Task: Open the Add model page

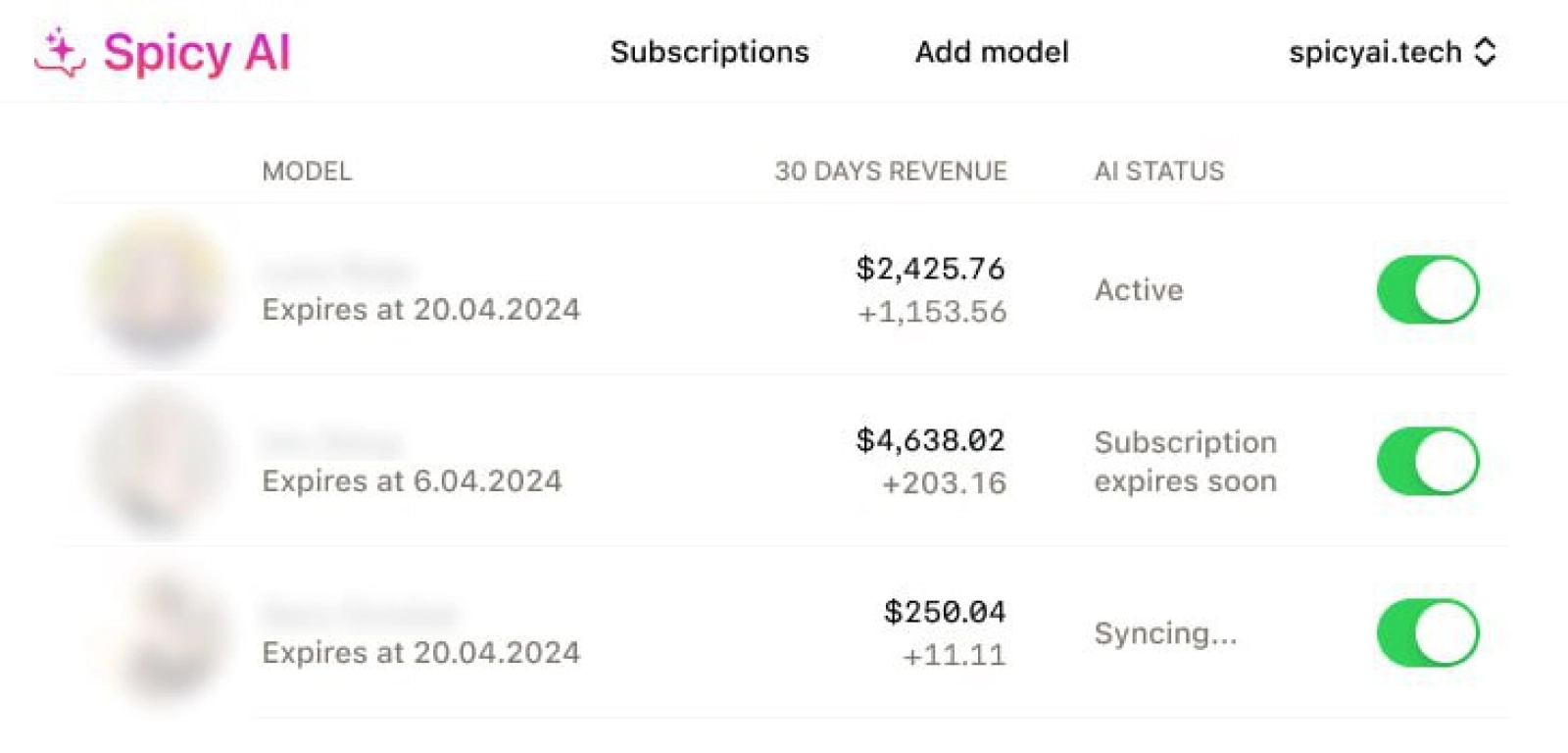Action: [992, 52]
